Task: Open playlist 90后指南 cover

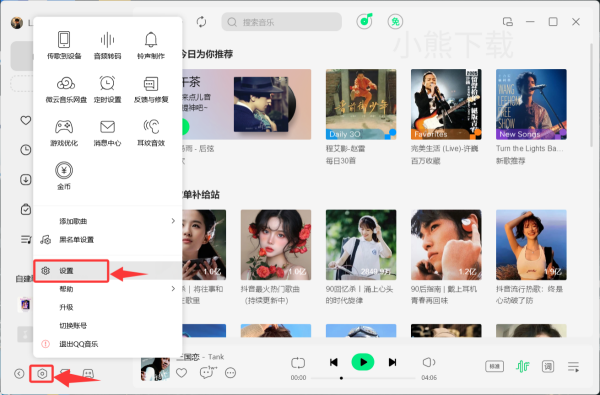Action: (446, 245)
